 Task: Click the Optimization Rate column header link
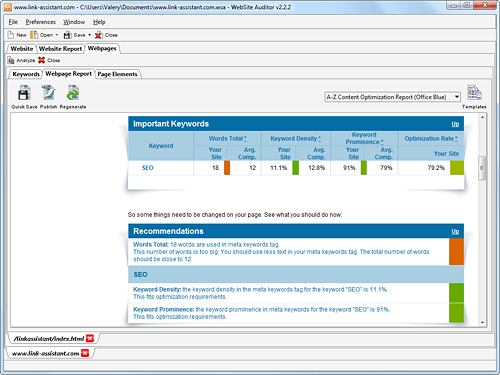pyautogui.click(x=431, y=138)
